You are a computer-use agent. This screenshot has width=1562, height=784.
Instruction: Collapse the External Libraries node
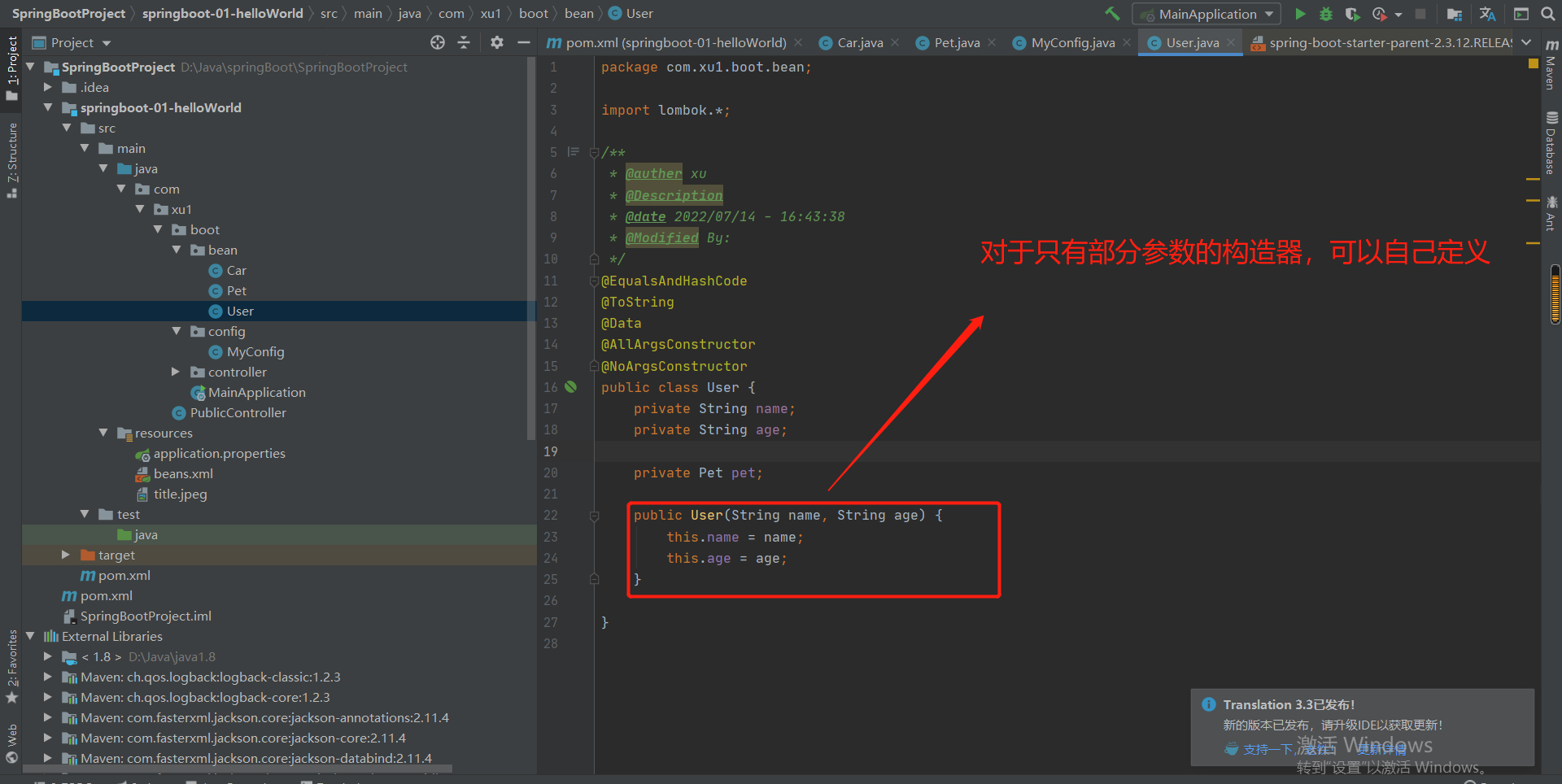tap(30, 636)
